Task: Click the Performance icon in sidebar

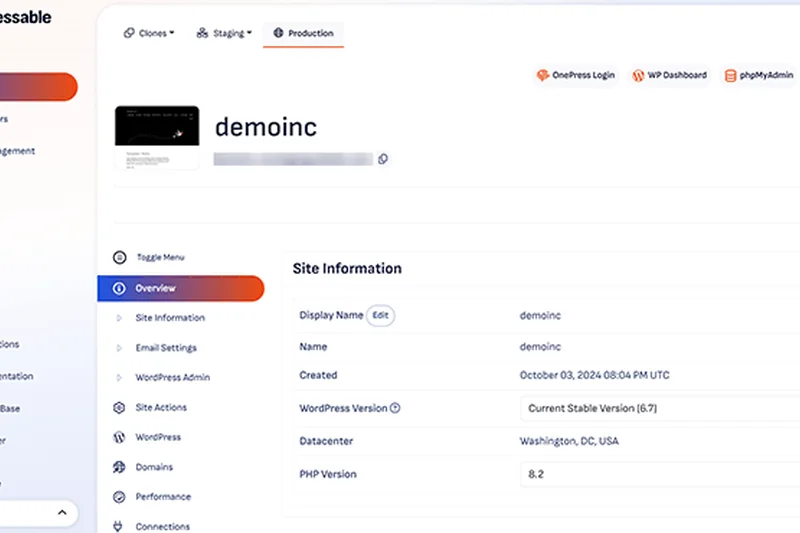Action: tap(119, 497)
